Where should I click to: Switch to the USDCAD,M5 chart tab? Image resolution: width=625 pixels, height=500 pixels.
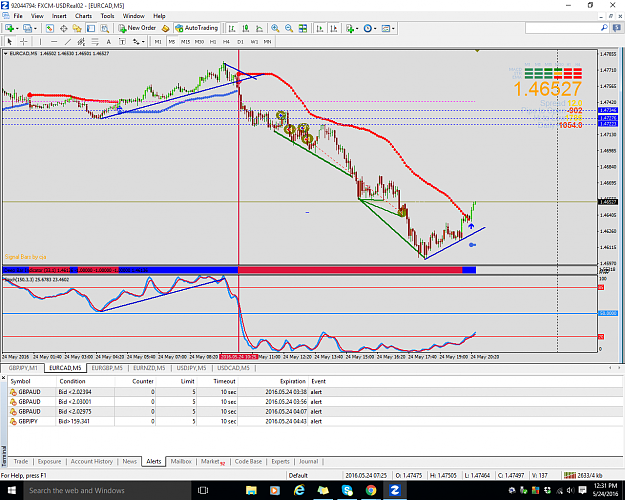click(x=233, y=368)
